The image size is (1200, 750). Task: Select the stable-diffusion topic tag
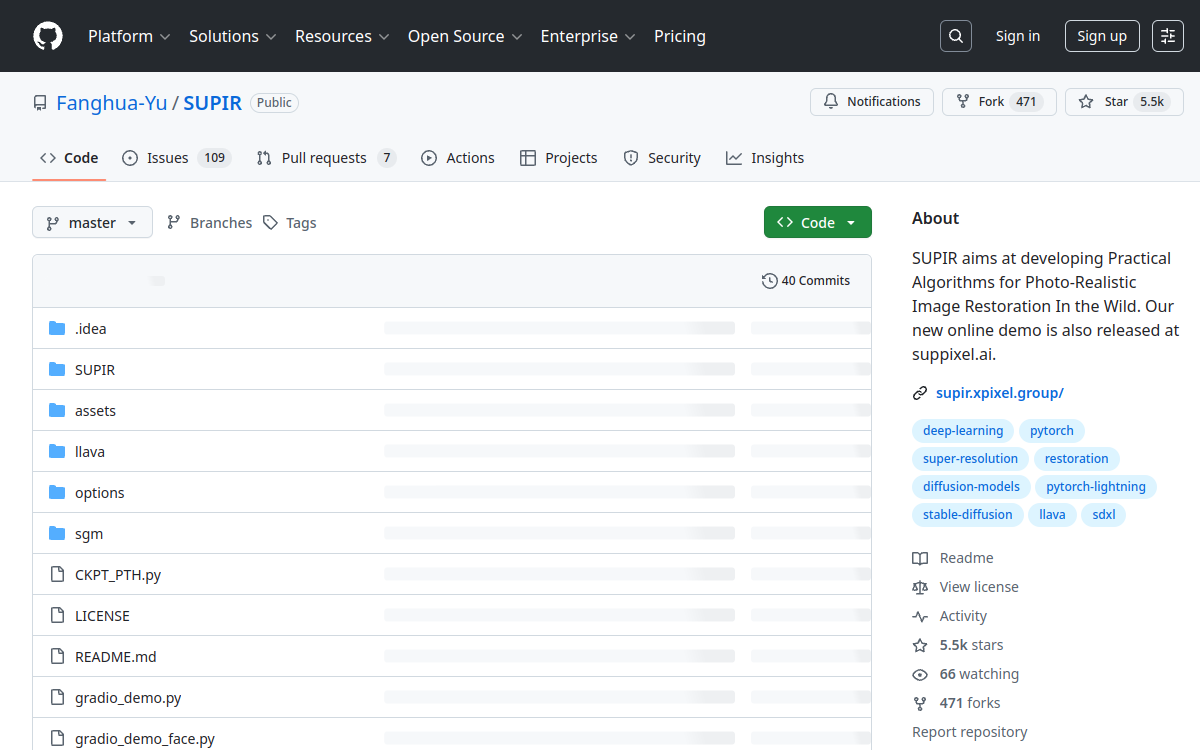tap(967, 515)
